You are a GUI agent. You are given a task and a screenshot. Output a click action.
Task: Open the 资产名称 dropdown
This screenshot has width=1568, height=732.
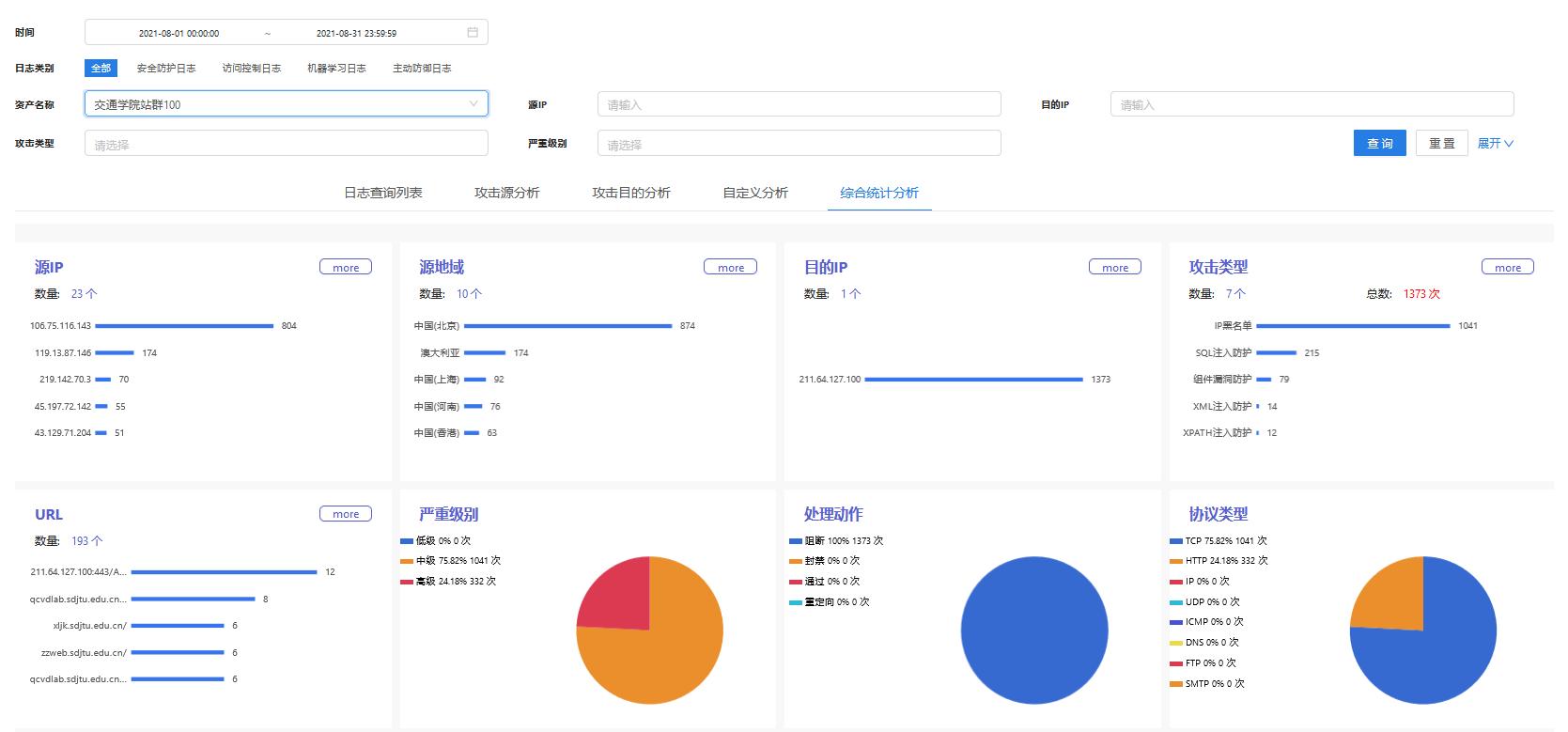(287, 103)
